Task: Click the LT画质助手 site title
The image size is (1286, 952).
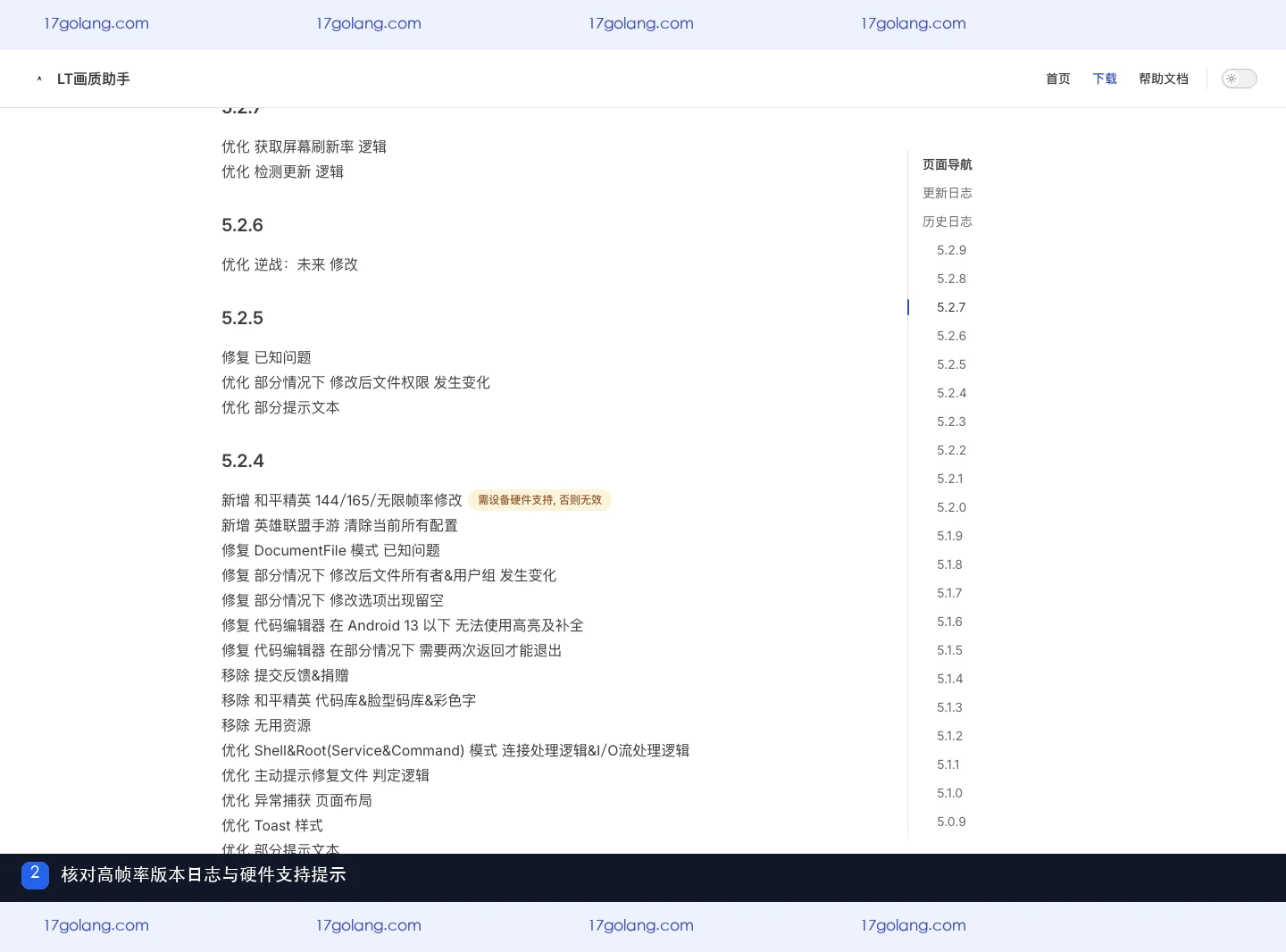Action: click(94, 79)
